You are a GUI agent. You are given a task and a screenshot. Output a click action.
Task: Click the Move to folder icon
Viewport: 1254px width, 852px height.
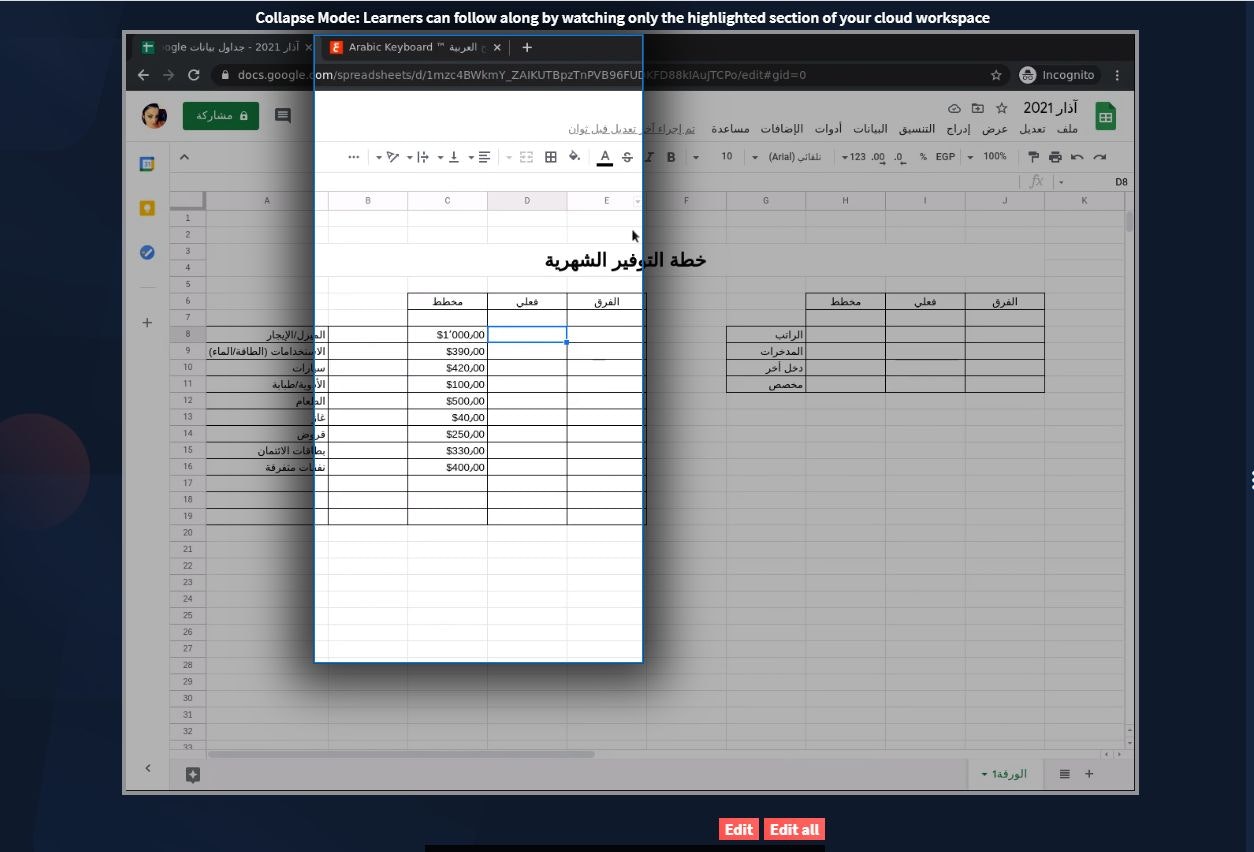[978, 108]
